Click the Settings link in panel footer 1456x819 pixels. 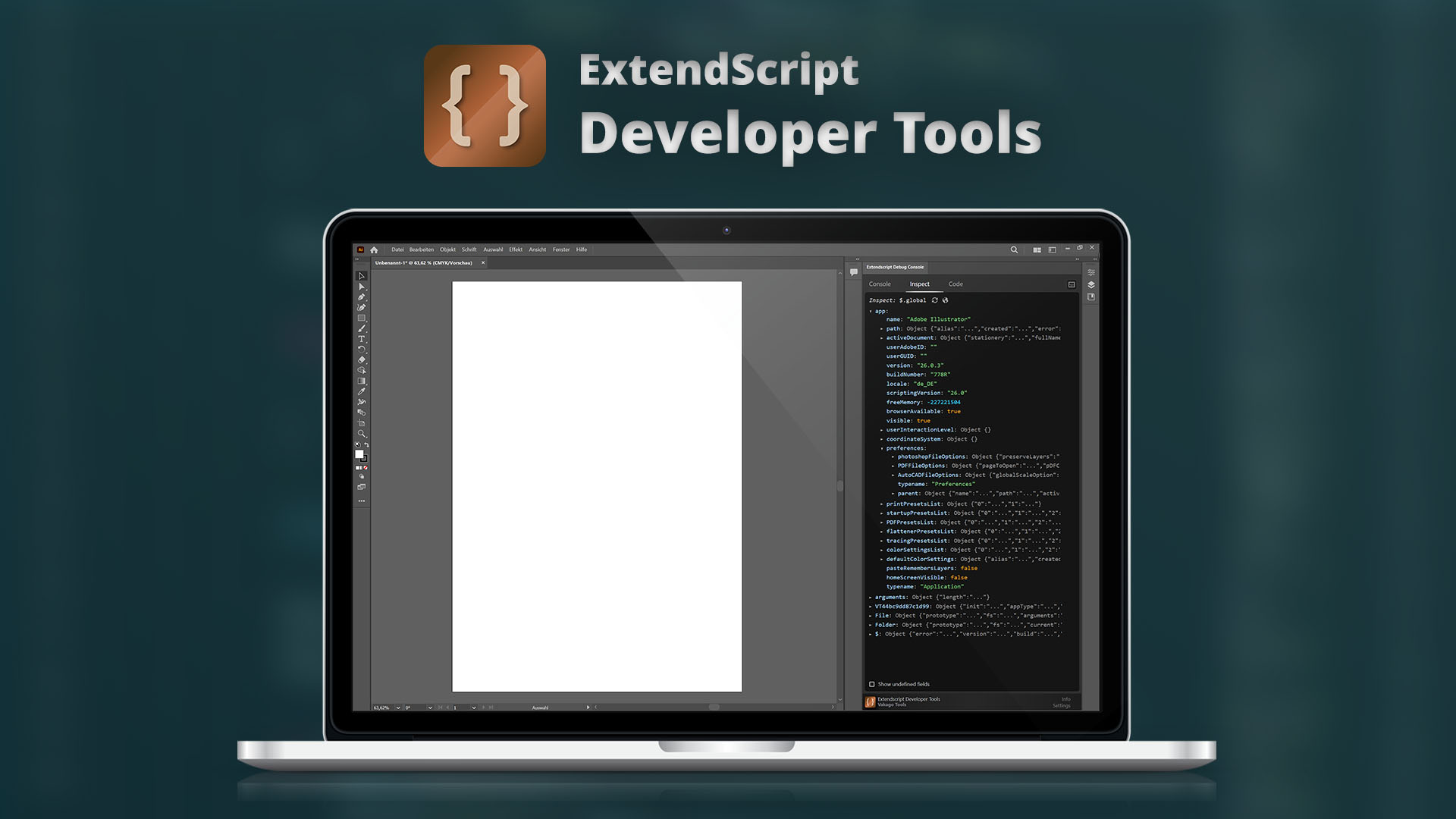pyautogui.click(x=1062, y=706)
